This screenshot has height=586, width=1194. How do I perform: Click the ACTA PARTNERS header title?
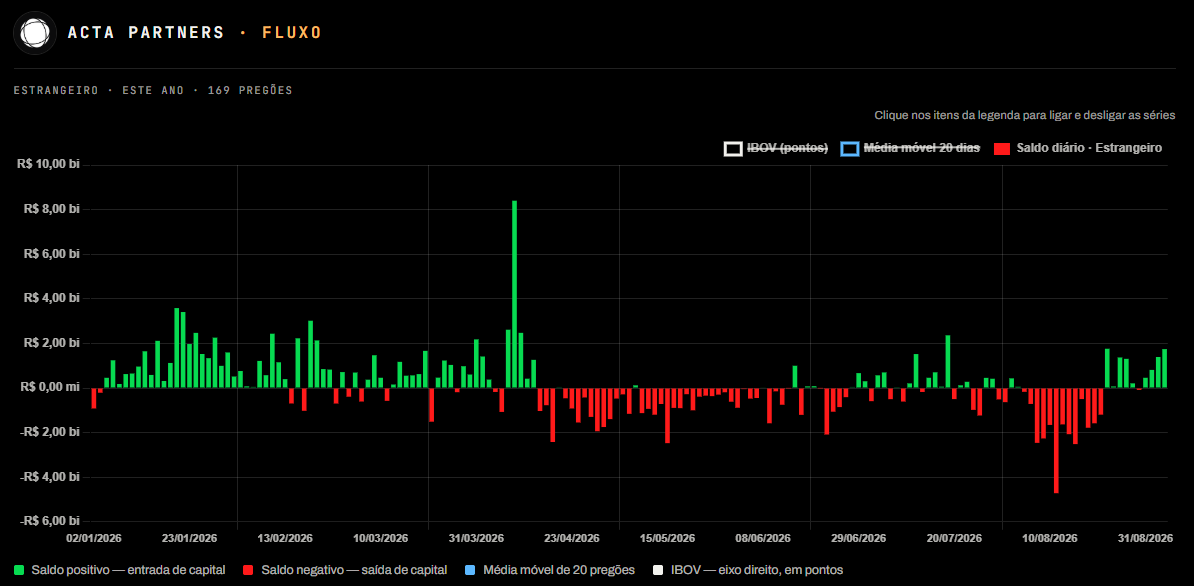(146, 33)
